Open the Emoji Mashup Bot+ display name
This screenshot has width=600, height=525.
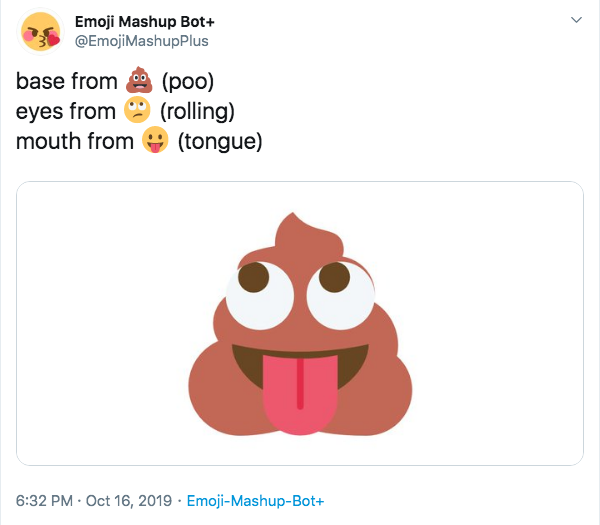click(x=144, y=21)
